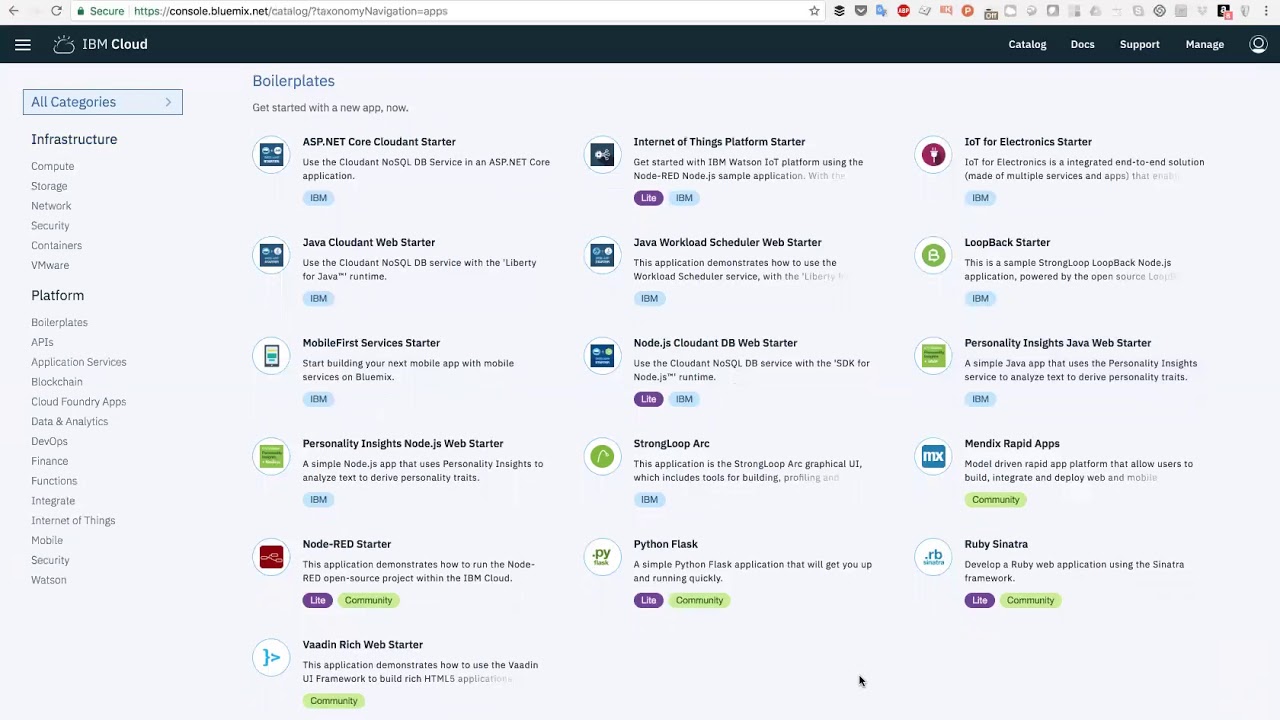Select the Watson category
1280x720 pixels.
coord(48,580)
